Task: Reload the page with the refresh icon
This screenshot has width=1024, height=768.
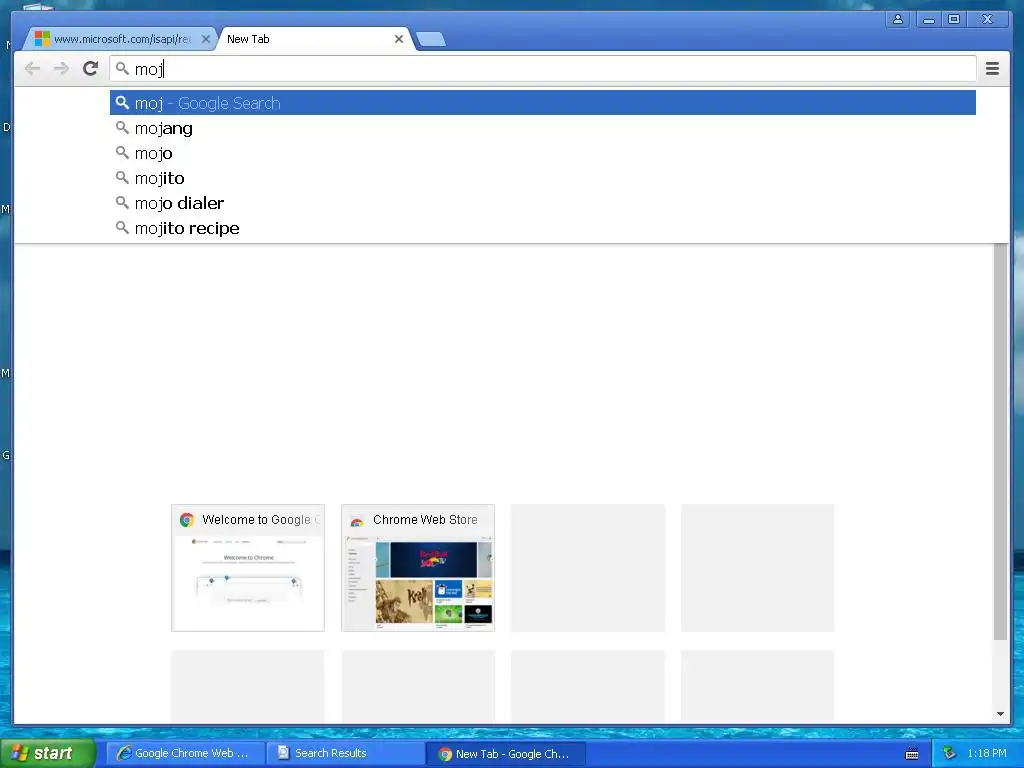Action: click(x=90, y=68)
